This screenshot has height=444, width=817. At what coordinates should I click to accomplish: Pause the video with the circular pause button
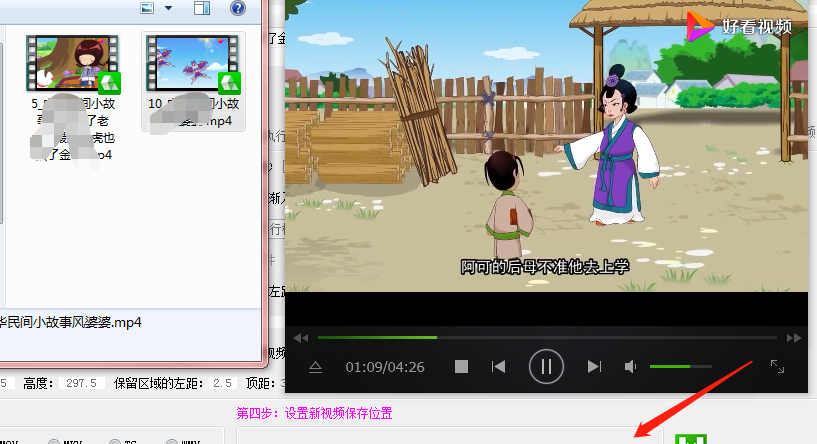[546, 366]
